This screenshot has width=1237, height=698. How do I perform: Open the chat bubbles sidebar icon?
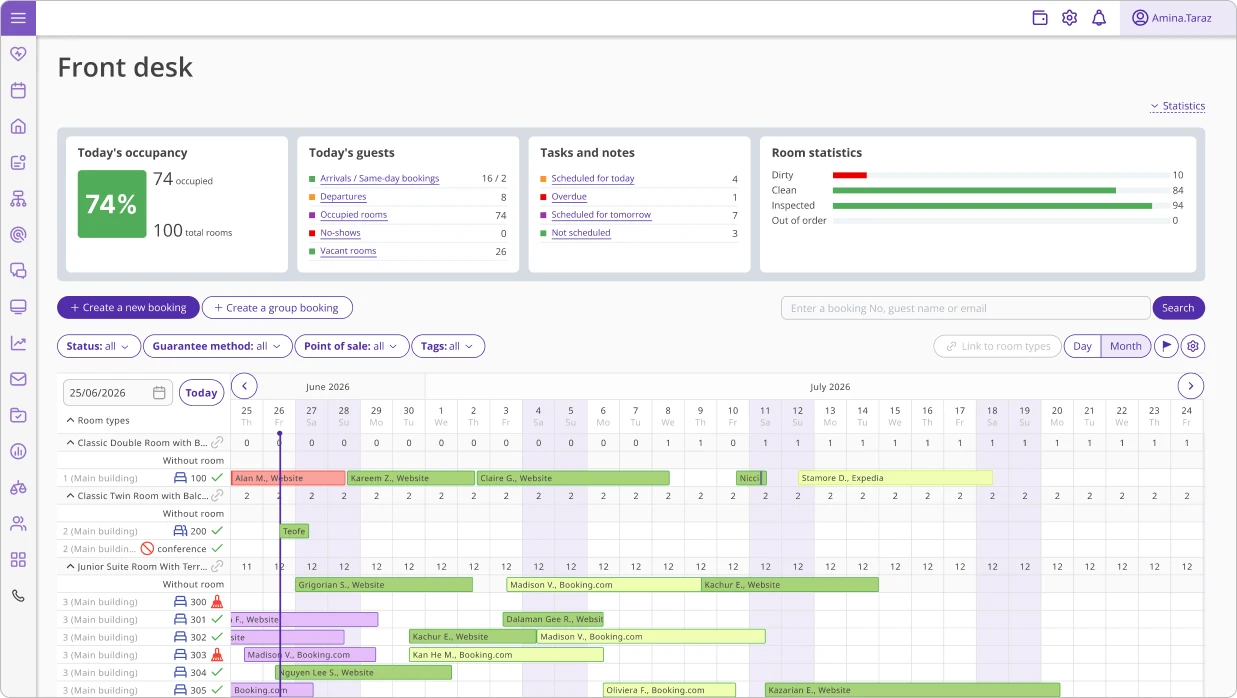18,270
